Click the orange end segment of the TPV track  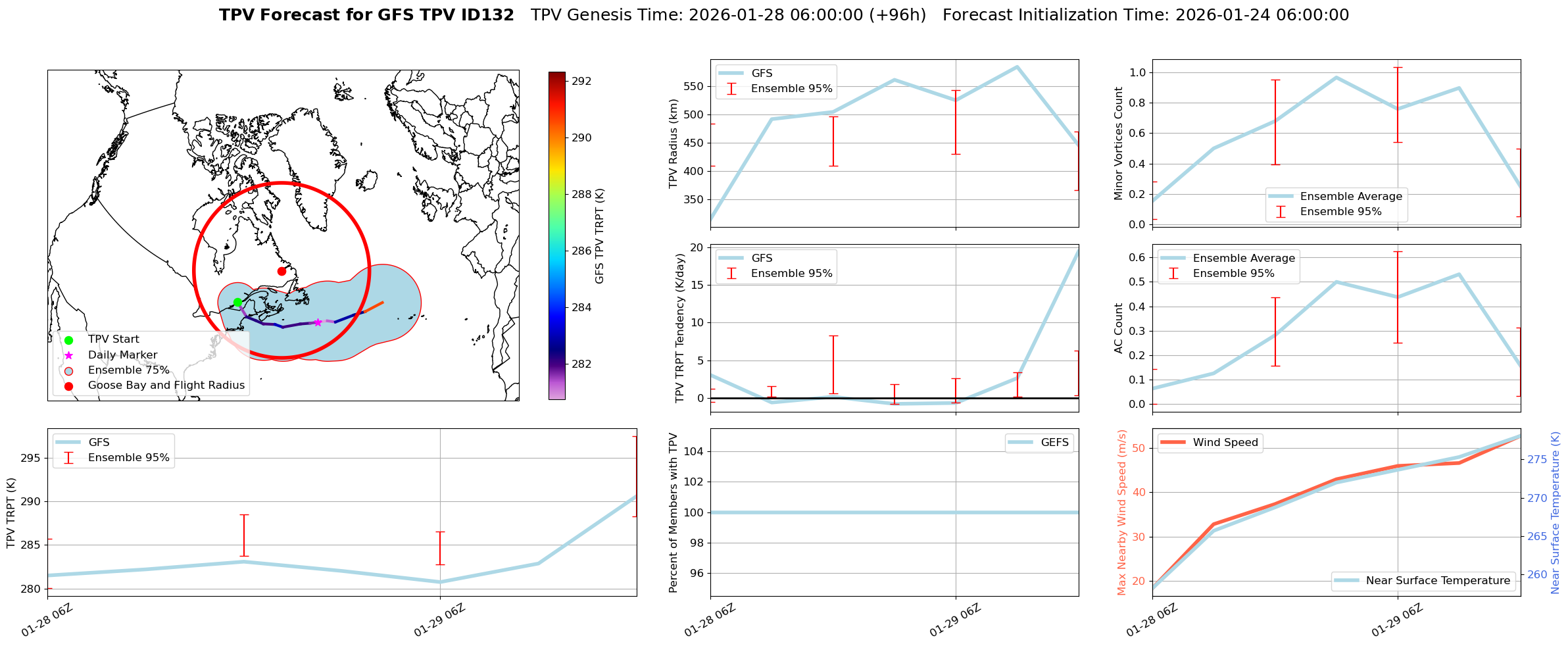(x=374, y=307)
